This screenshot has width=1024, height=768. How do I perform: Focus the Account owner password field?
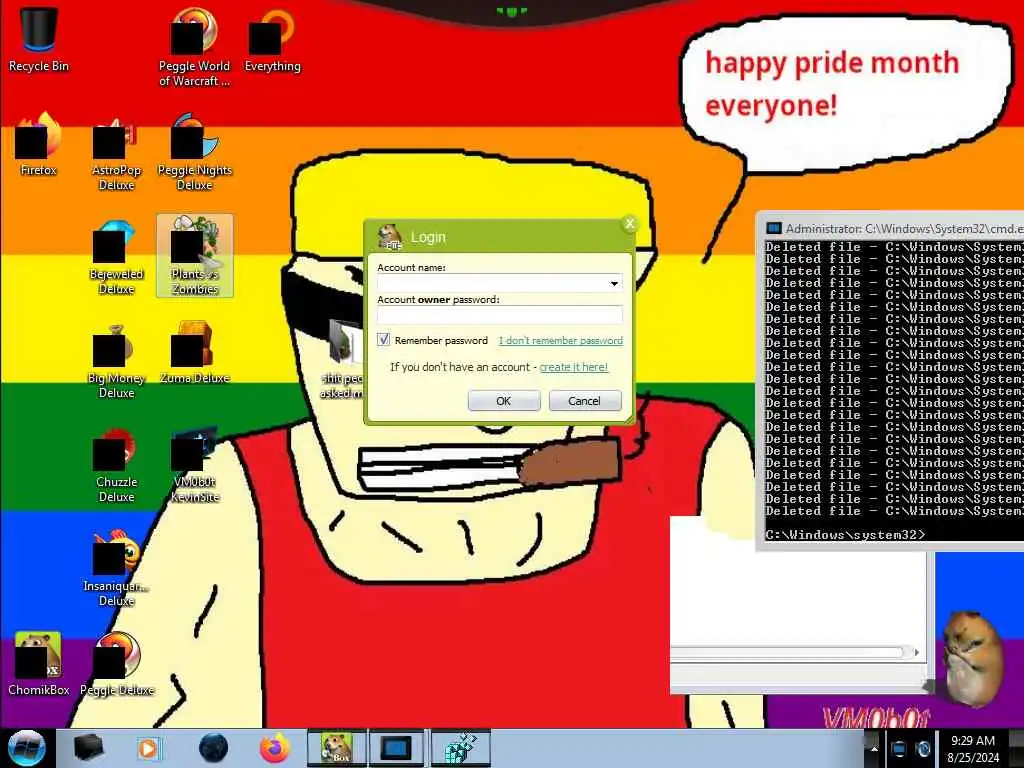tap(500, 315)
